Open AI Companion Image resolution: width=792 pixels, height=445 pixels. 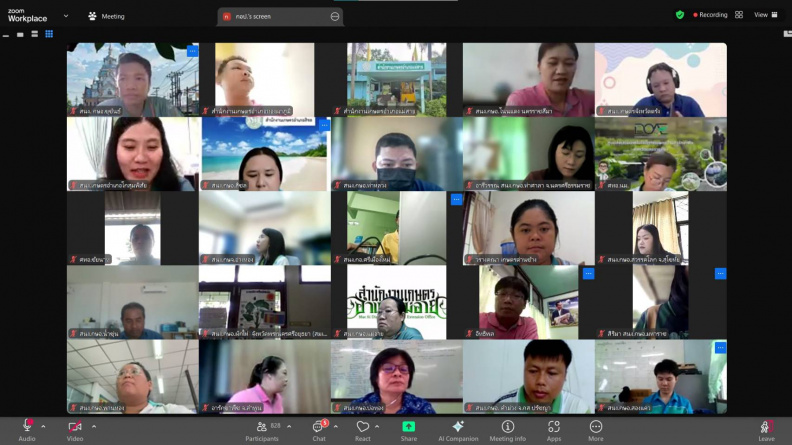pyautogui.click(x=458, y=431)
